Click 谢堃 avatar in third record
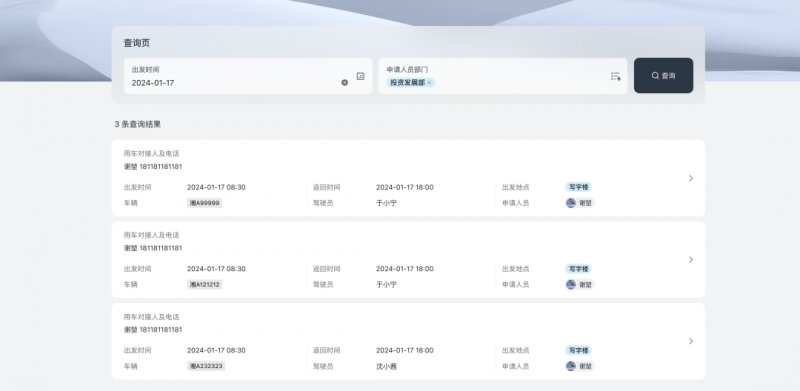 click(x=571, y=366)
